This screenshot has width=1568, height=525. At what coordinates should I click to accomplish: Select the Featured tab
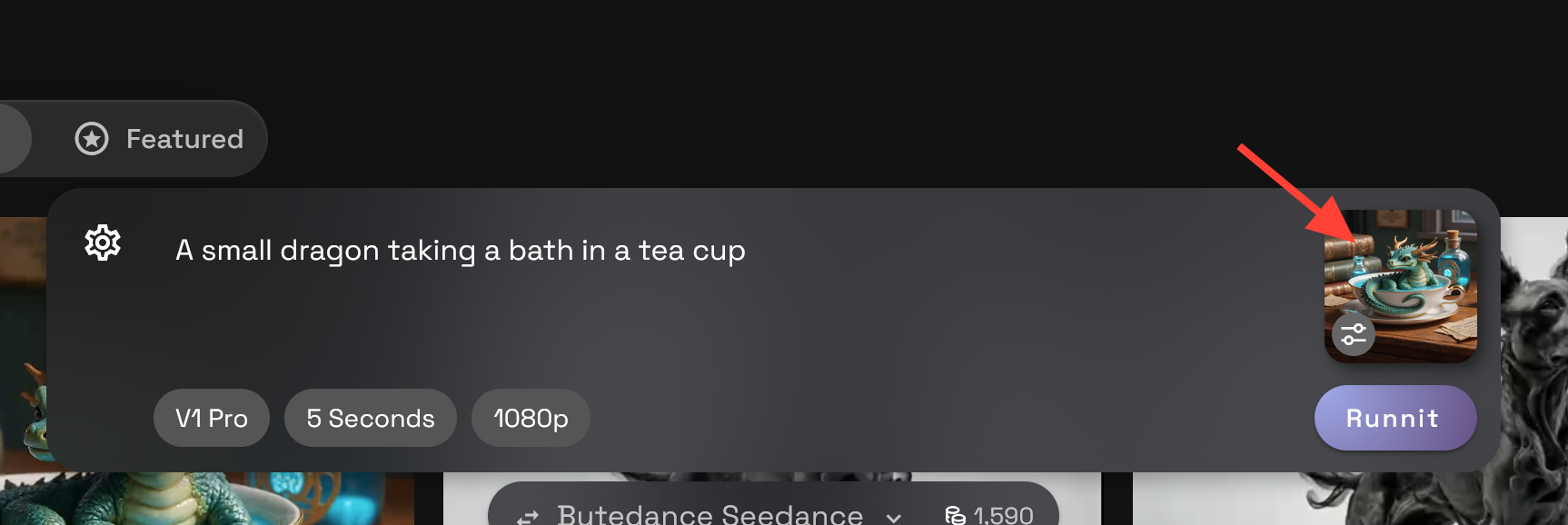159,139
